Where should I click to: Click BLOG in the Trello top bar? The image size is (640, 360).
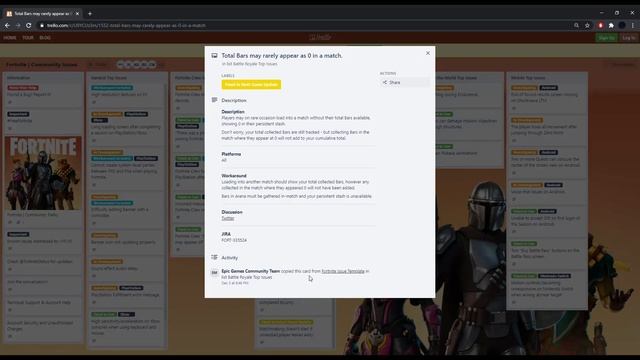[x=45, y=38]
